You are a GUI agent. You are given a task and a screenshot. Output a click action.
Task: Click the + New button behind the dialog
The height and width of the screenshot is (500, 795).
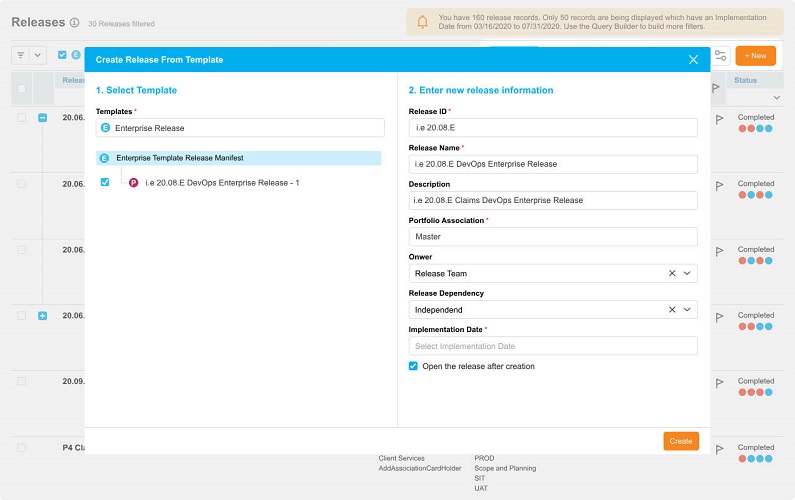click(755, 56)
